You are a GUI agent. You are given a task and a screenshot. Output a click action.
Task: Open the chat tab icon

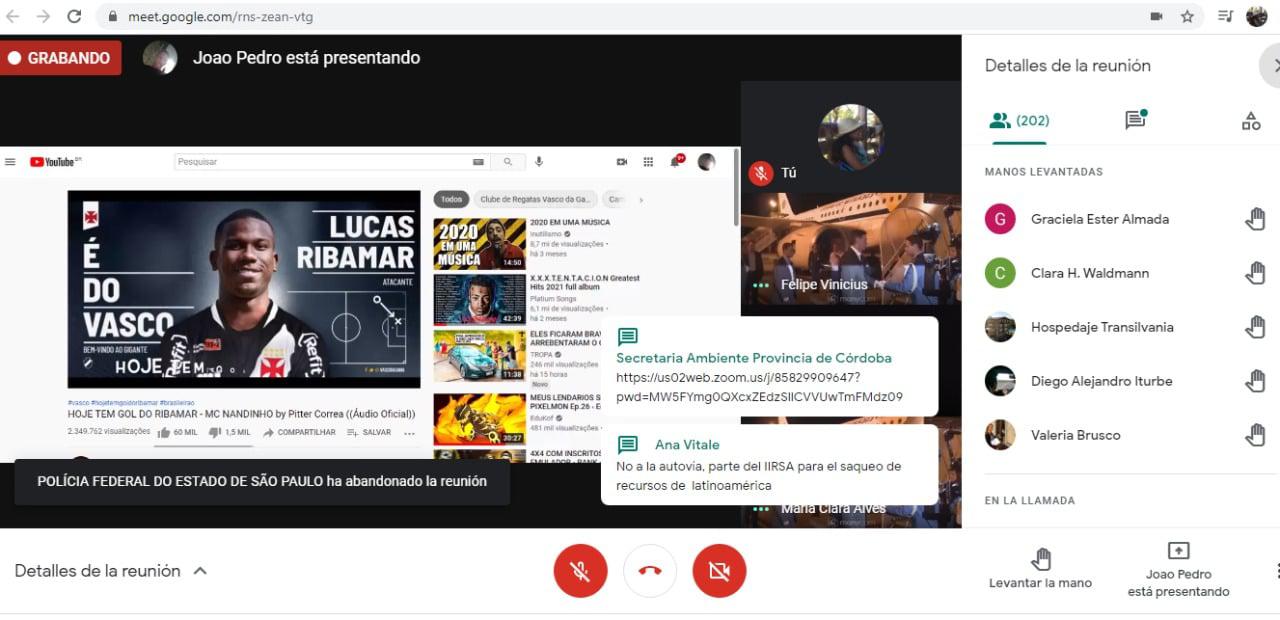click(1135, 120)
